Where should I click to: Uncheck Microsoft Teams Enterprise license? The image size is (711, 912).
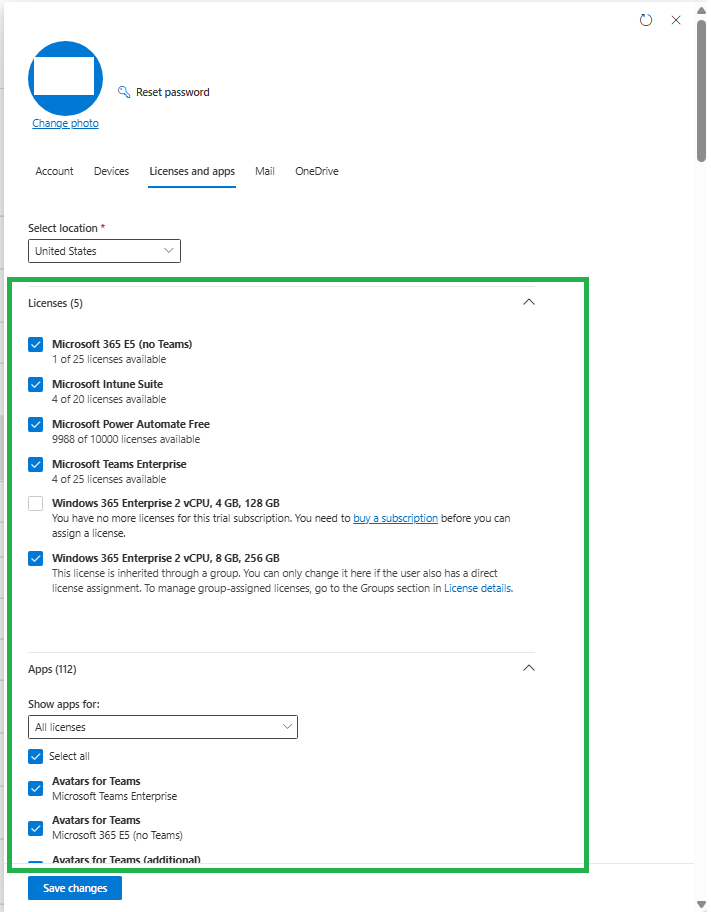click(x=35, y=465)
